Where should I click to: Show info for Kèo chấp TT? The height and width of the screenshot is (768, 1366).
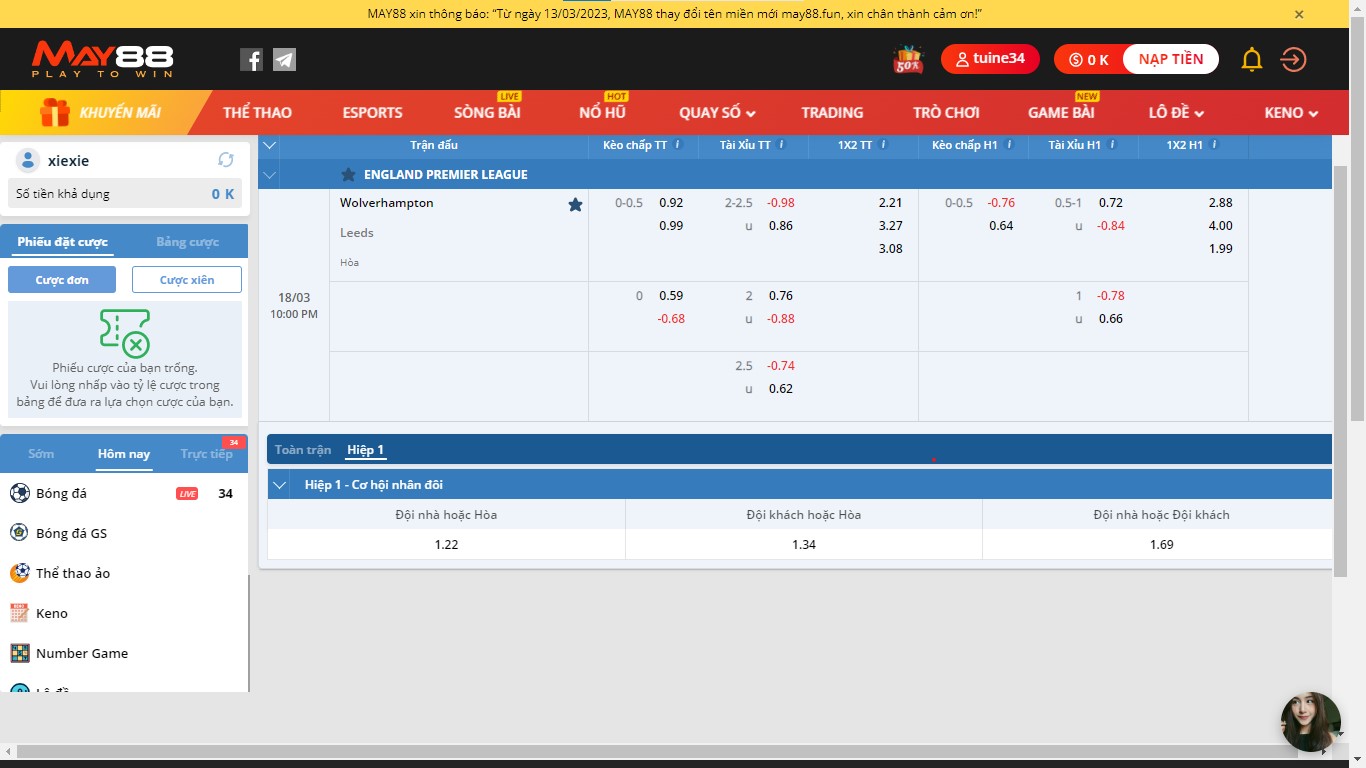click(678, 145)
